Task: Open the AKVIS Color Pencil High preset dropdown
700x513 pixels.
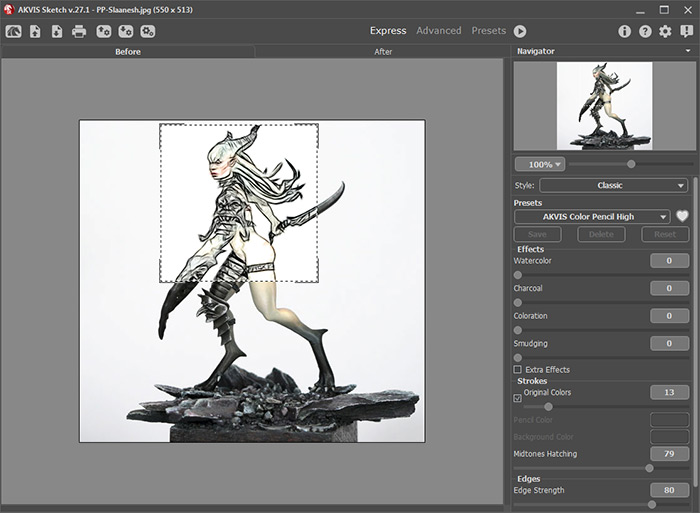Action: pyautogui.click(x=592, y=217)
